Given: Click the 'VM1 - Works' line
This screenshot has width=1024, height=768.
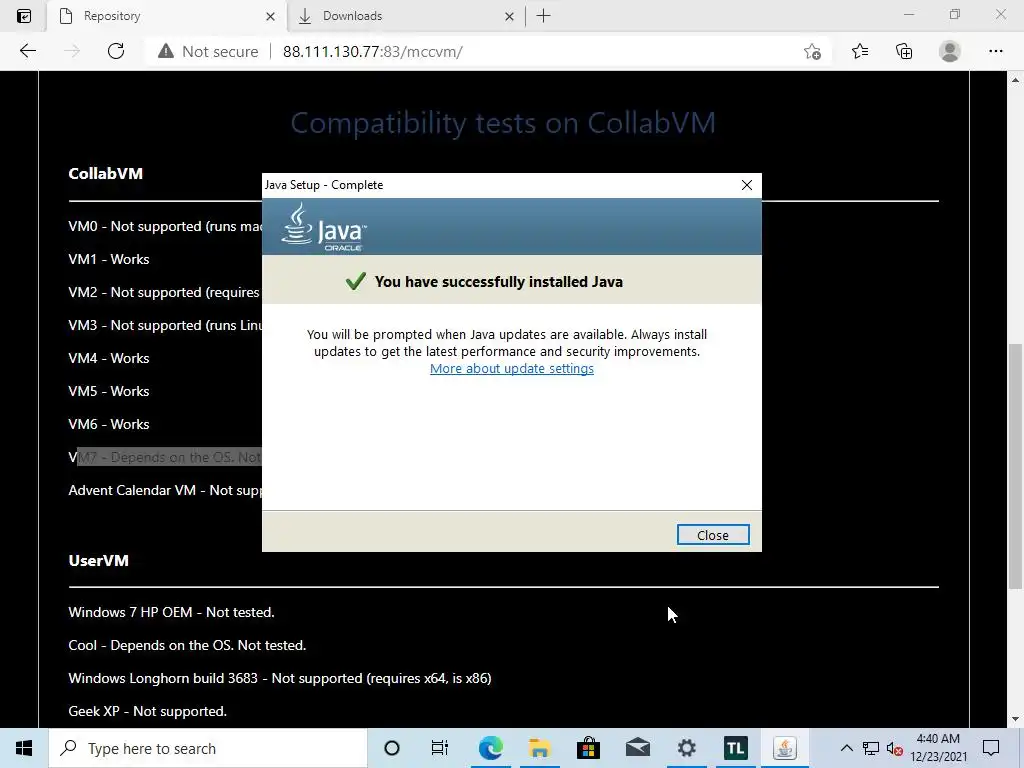Looking at the screenshot, I should click(x=108, y=259).
